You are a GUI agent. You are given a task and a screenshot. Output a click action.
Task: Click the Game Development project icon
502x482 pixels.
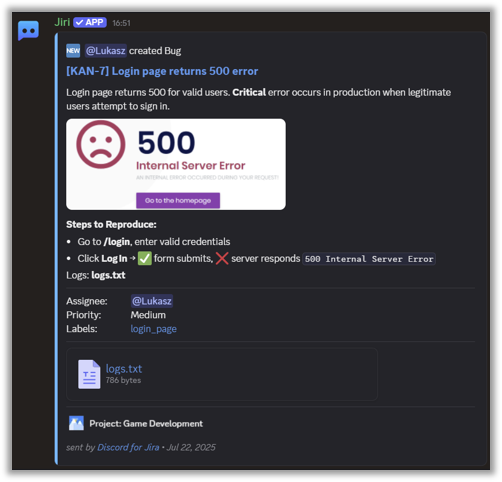pos(76,423)
